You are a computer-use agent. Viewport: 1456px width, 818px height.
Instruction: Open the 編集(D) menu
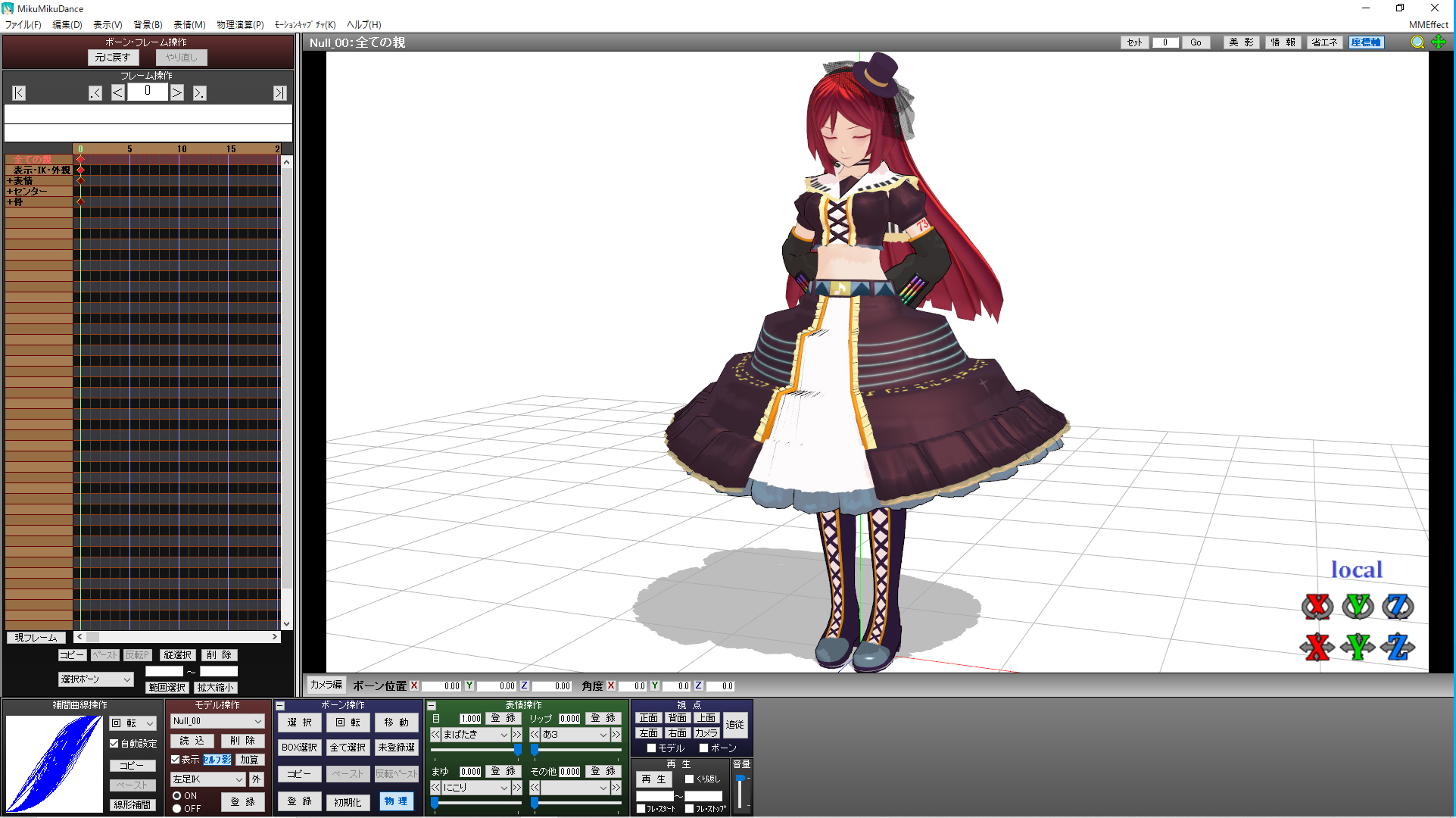(x=67, y=24)
